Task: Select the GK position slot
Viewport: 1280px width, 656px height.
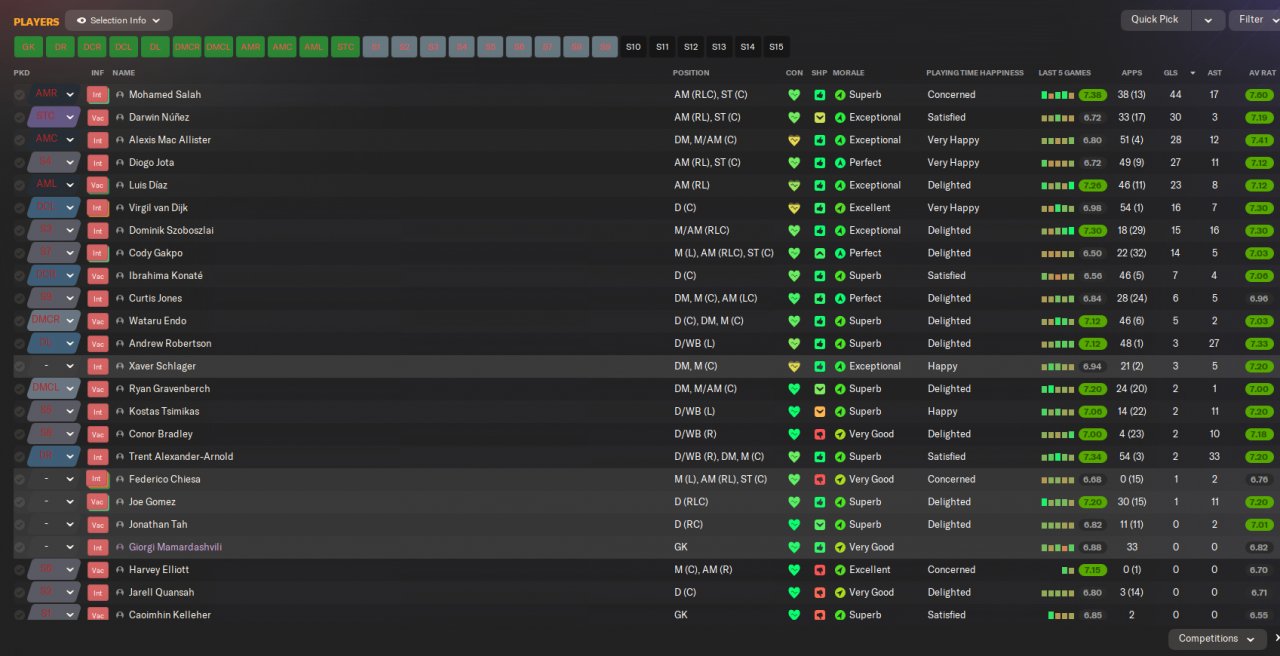Action: pos(28,47)
